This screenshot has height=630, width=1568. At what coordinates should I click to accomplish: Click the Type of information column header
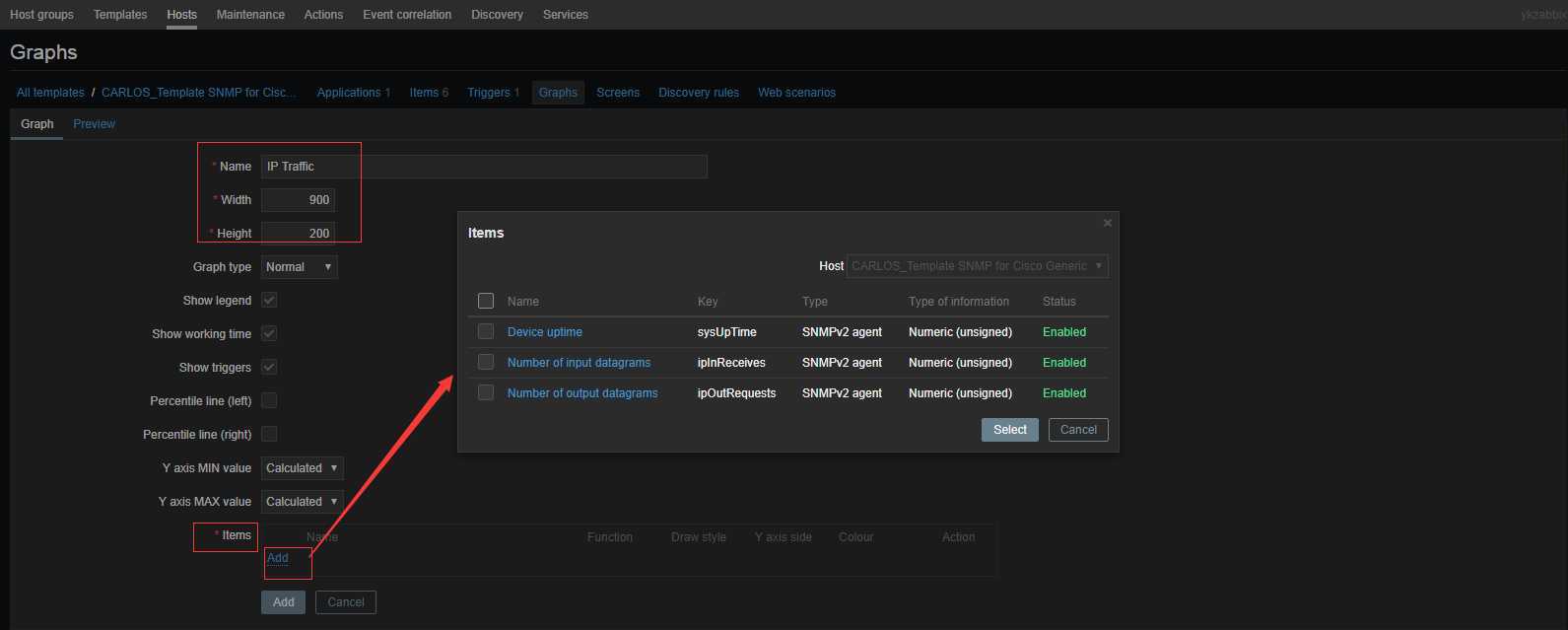[959, 302]
